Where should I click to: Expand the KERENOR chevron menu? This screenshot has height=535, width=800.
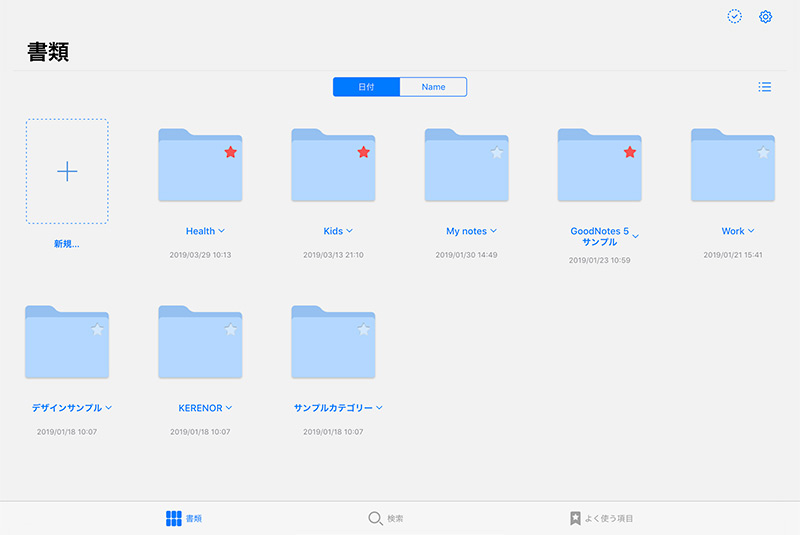229,408
